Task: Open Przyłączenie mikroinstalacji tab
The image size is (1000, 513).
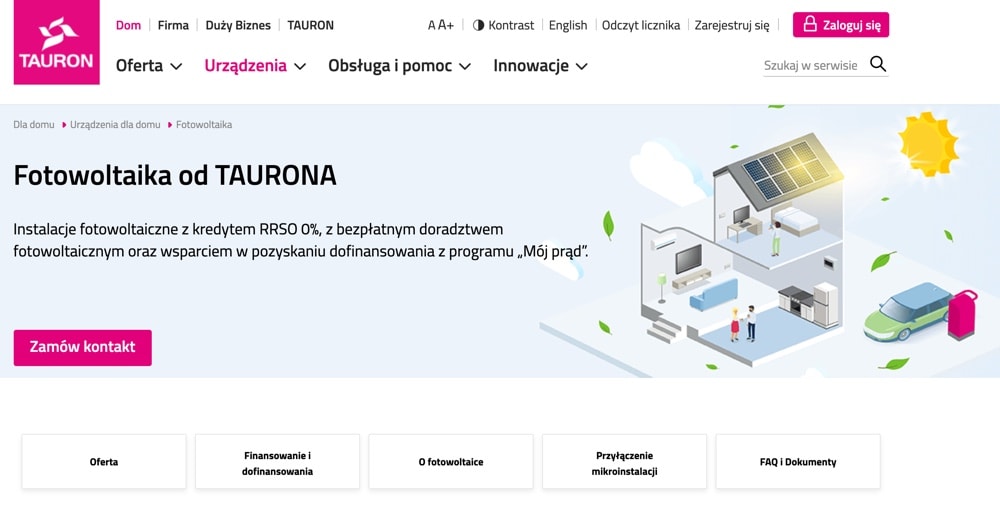Action: coord(624,462)
